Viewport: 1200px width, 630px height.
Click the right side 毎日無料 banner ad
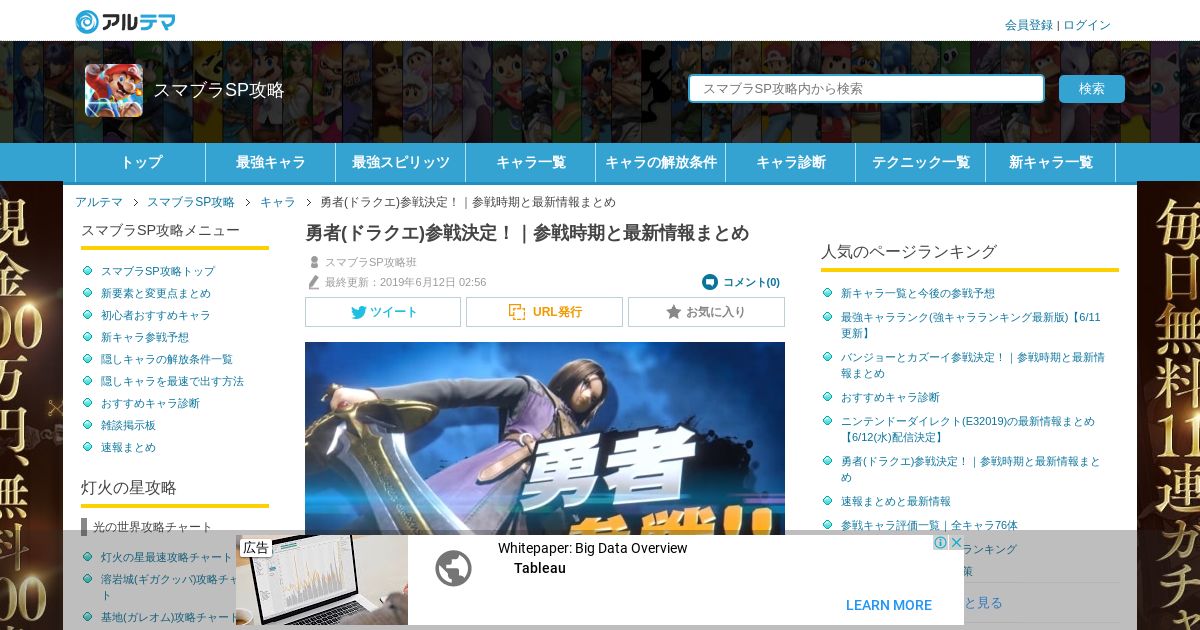click(1168, 405)
